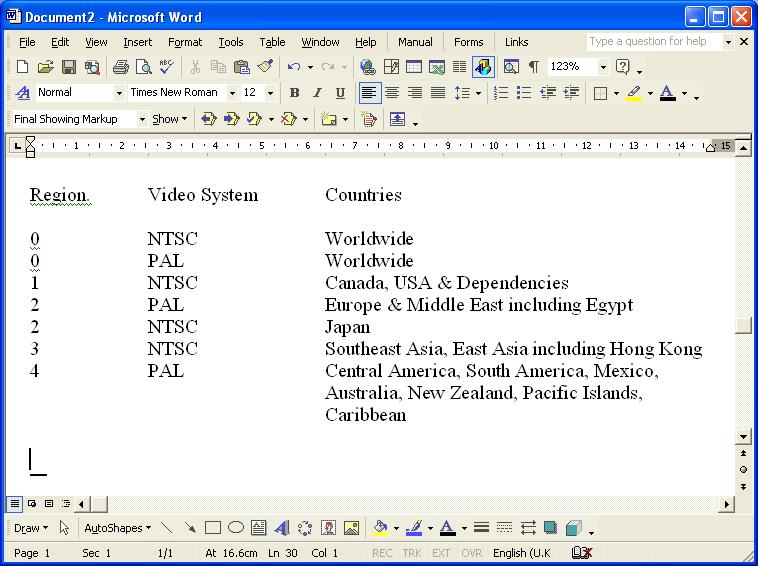Activate the Format Painter brush
758x566 pixels.
(x=265, y=67)
